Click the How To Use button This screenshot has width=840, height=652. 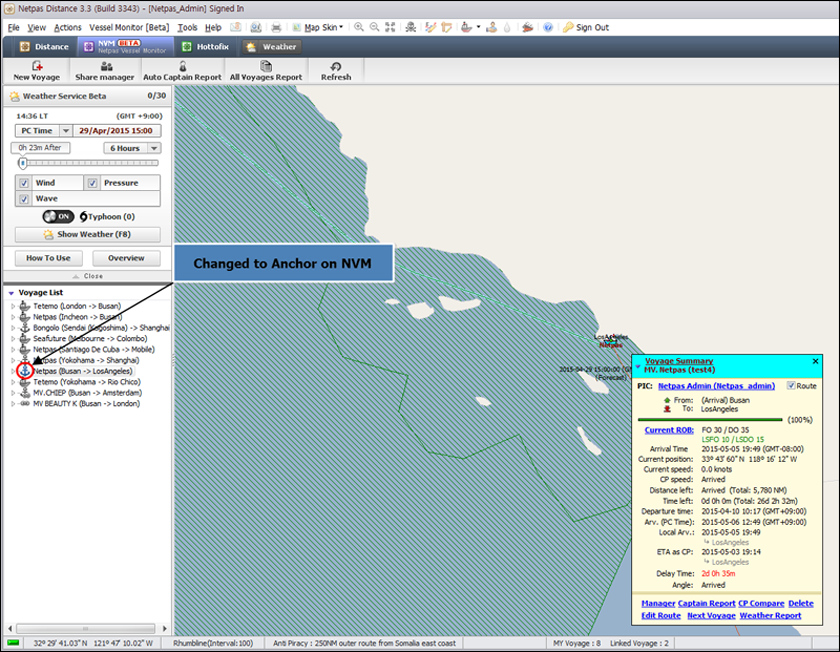coord(48,258)
